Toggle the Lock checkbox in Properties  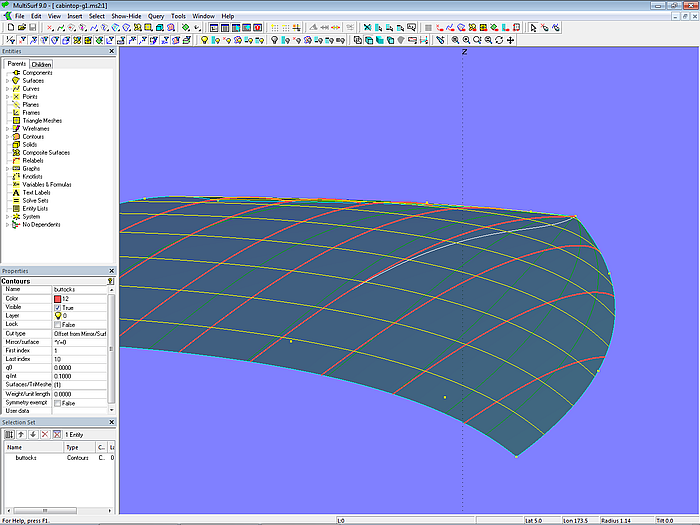click(58, 324)
